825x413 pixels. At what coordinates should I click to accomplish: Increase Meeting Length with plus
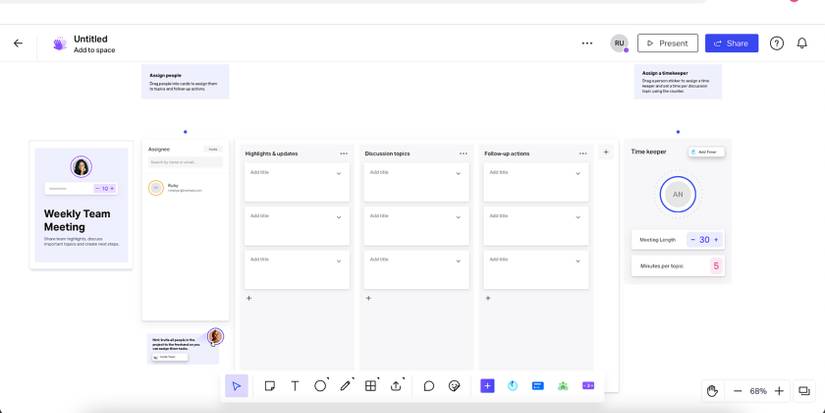pos(716,239)
